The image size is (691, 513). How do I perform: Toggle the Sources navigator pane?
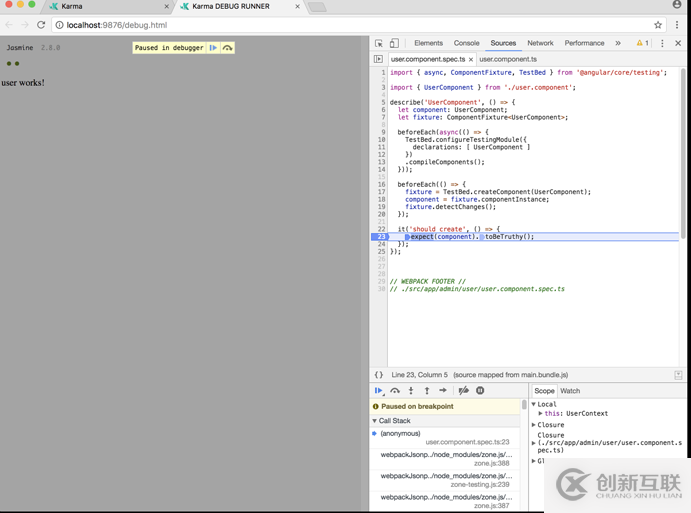[378, 59]
